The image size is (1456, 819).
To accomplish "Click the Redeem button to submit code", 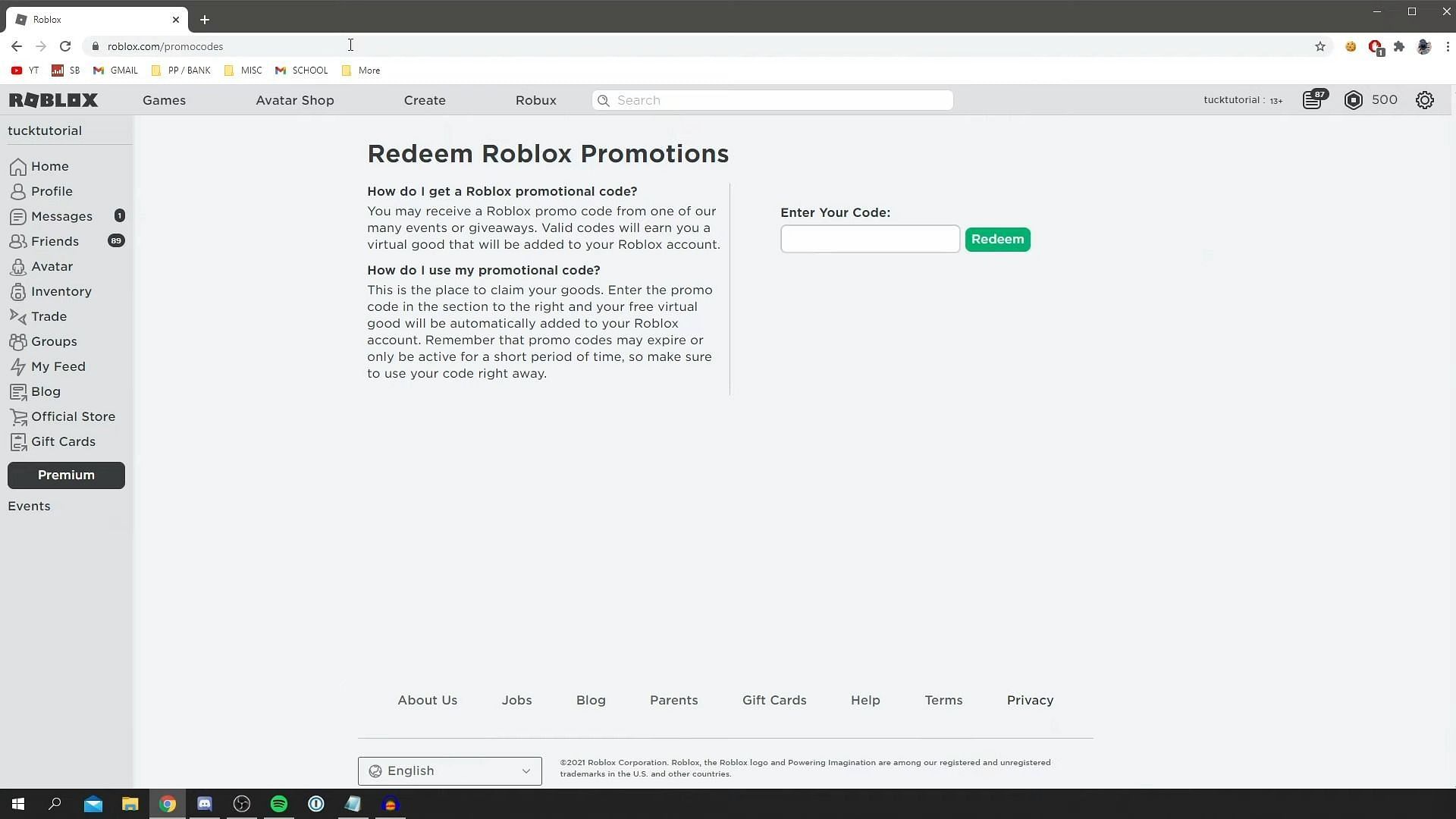I will click(x=997, y=238).
